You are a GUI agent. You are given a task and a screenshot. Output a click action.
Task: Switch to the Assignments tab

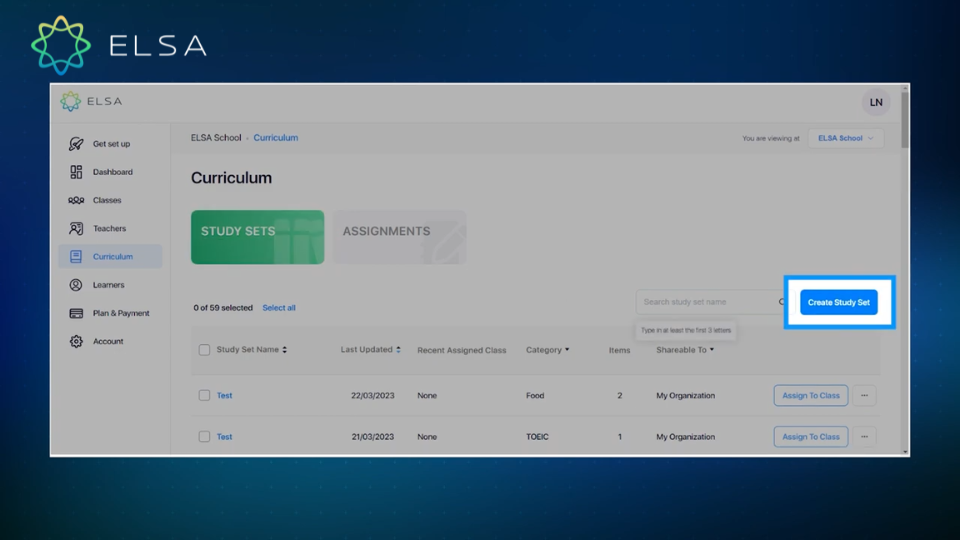pos(400,237)
